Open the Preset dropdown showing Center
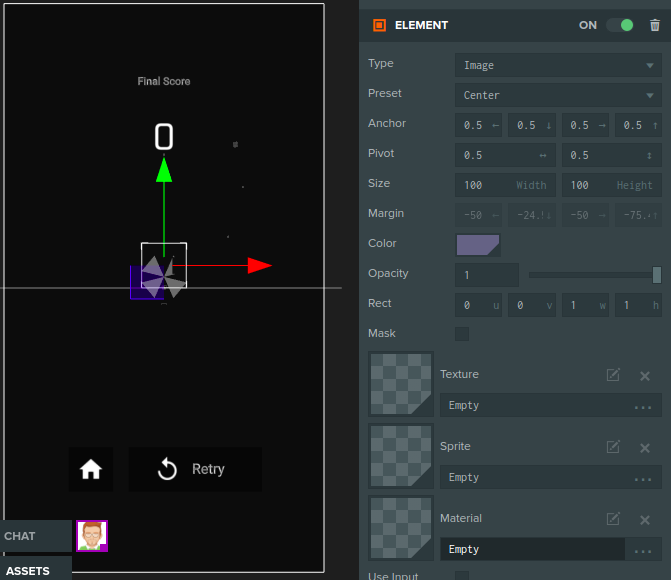671x580 pixels. click(557, 95)
